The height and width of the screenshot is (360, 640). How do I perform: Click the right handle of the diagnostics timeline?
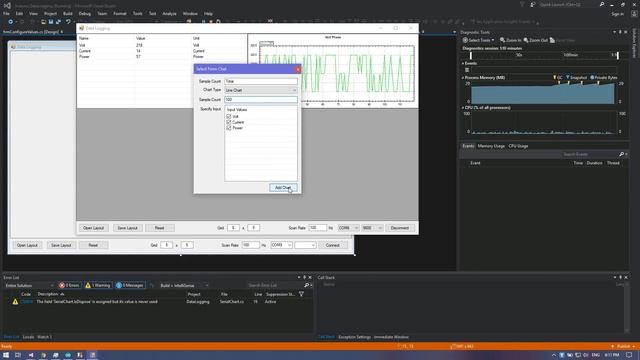pos(618,55)
